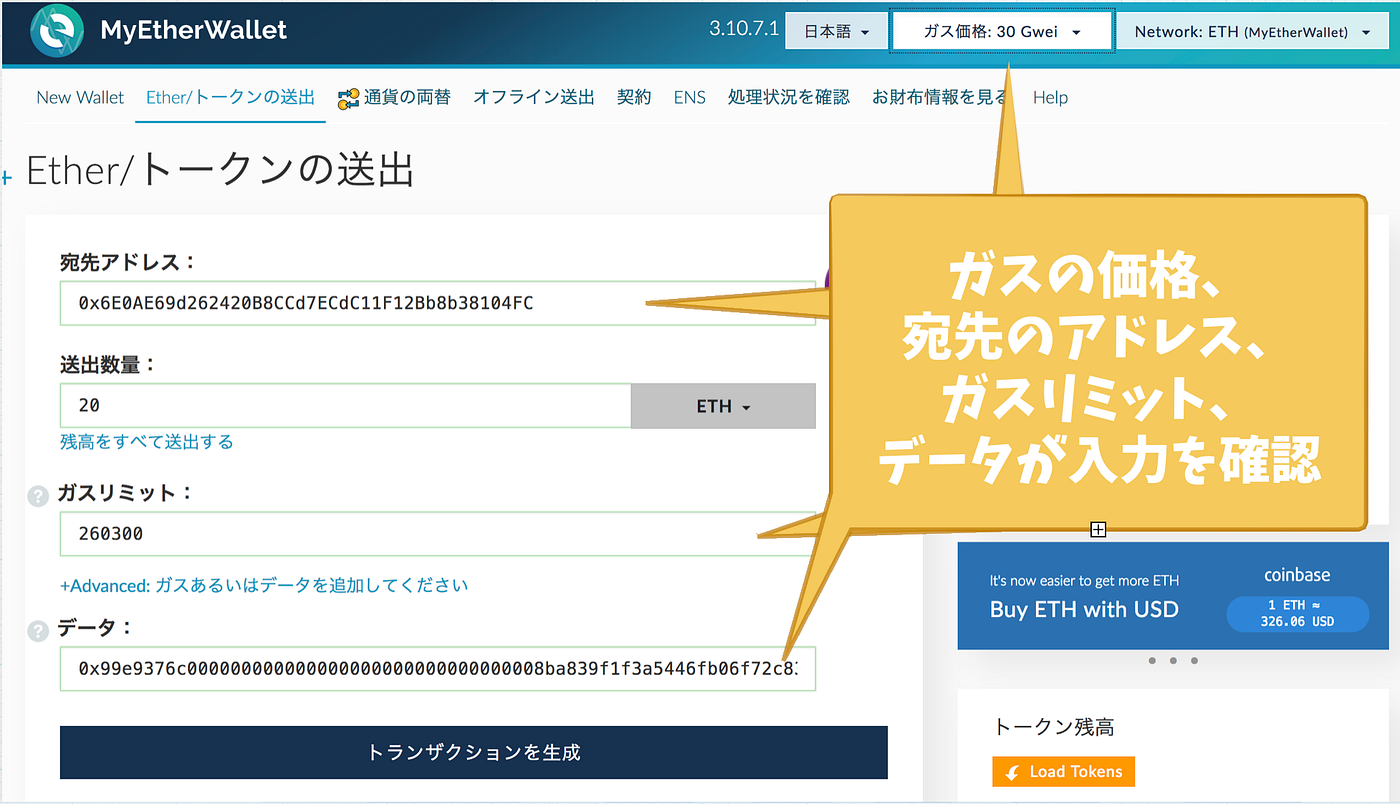
Task: Click the coinbase label on banner
Action: coord(1297,574)
